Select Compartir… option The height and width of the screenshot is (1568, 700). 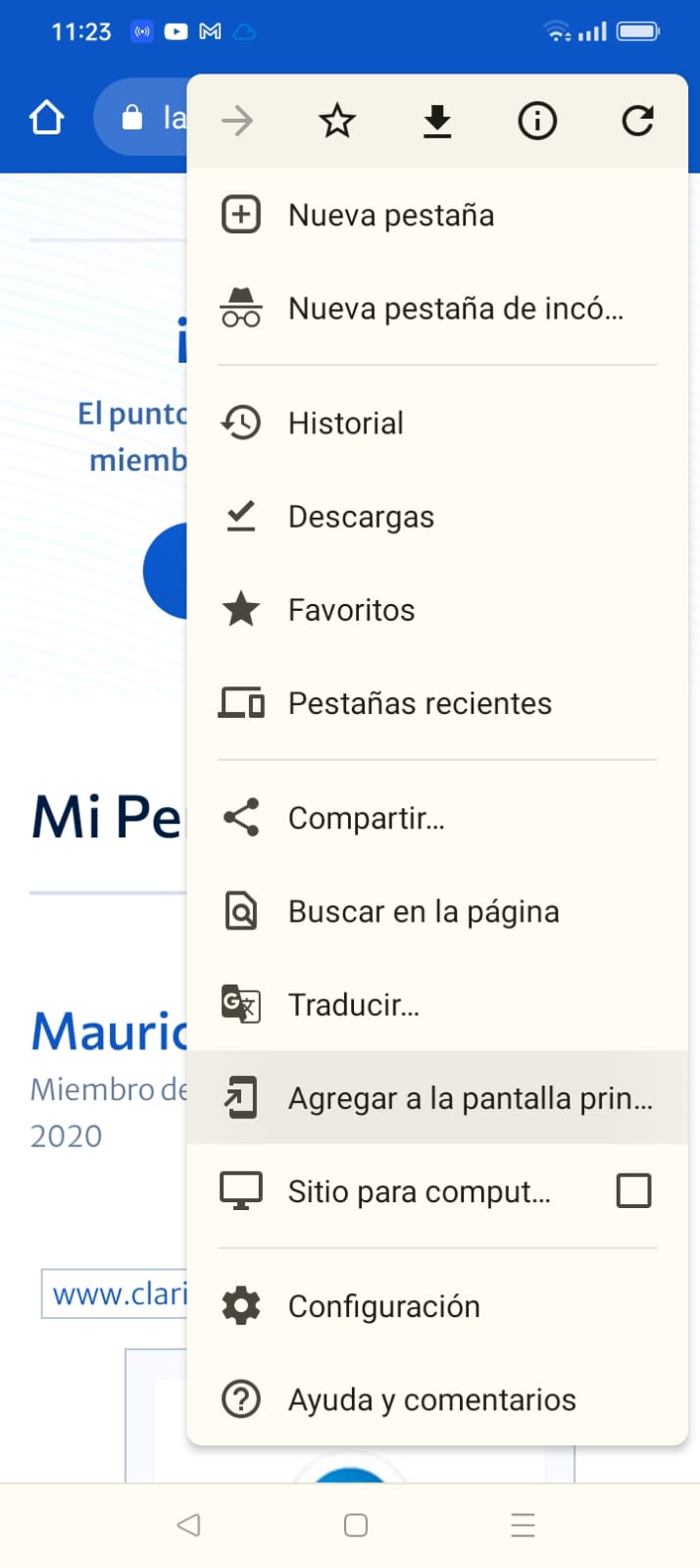437,817
